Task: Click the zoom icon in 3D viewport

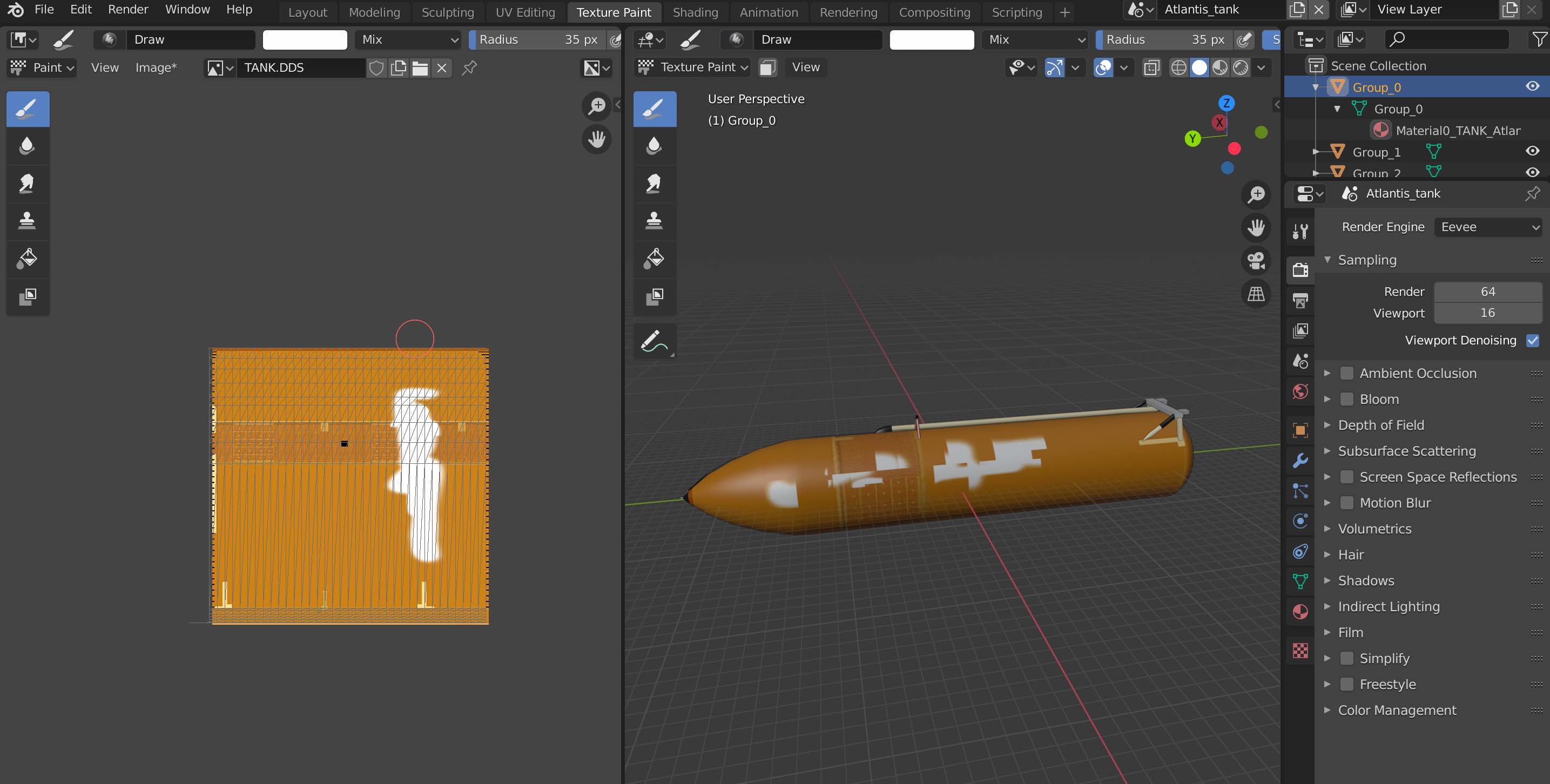Action: pos(1256,194)
